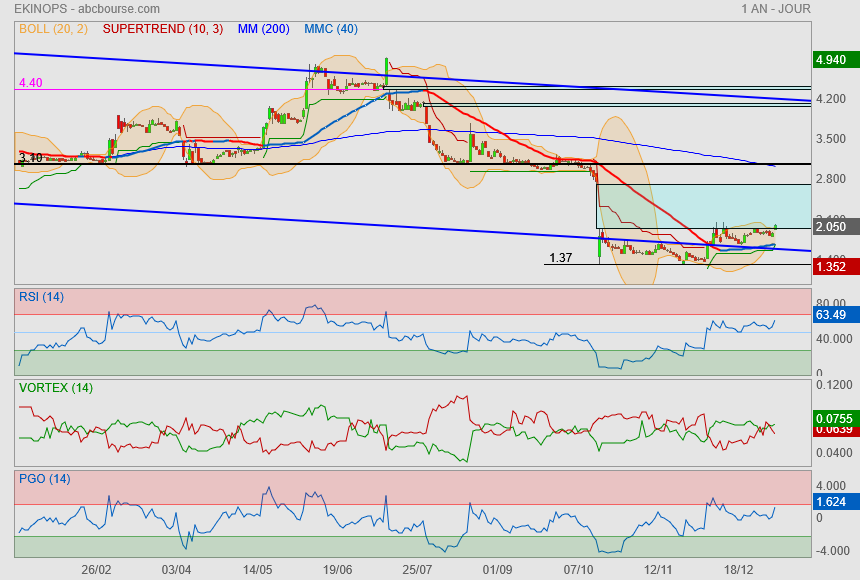The image size is (860, 580).
Task: Click the RSI (14) panel label
Action: point(41,296)
